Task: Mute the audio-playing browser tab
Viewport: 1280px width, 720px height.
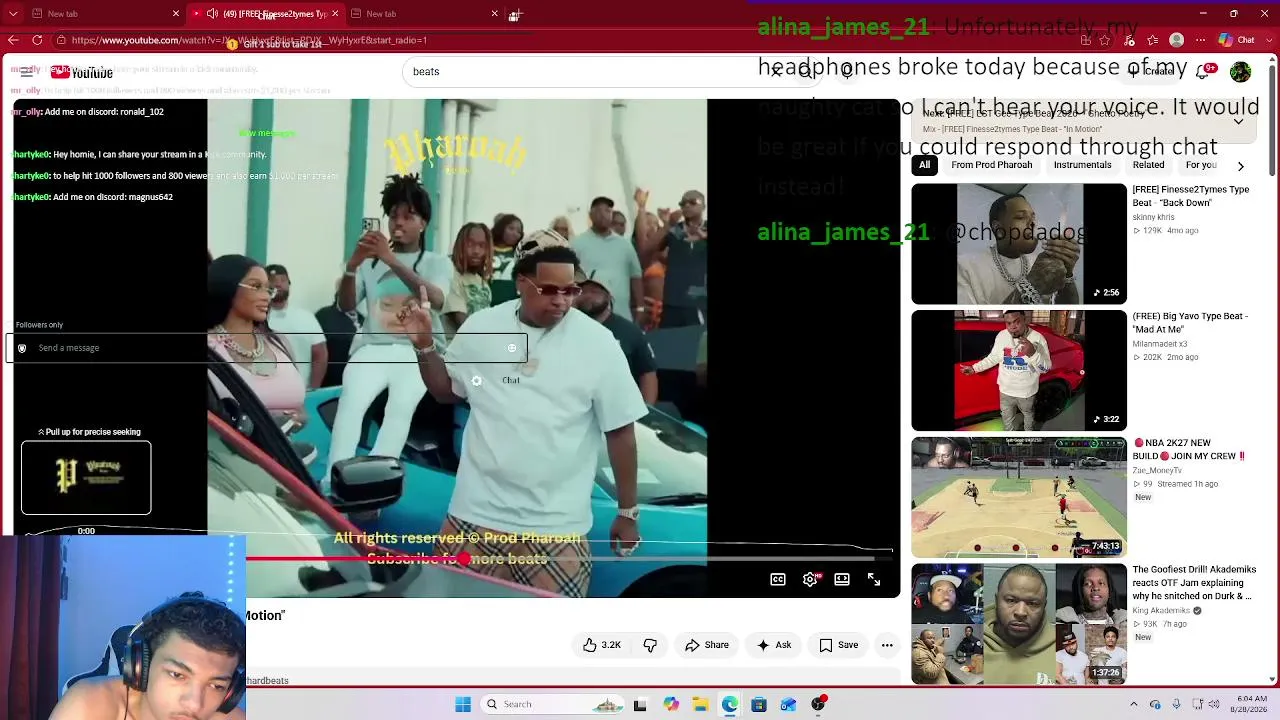Action: tap(212, 14)
